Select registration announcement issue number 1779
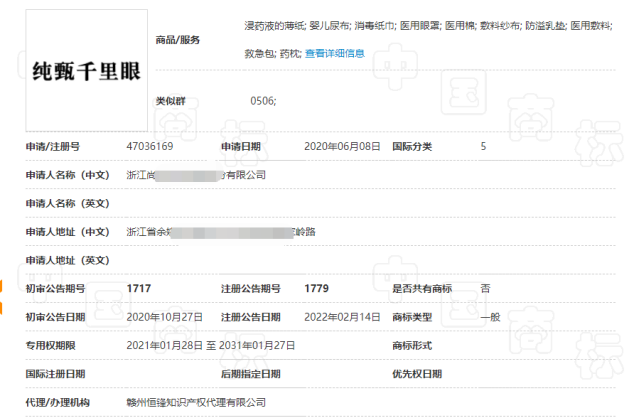Screen dimensions: 635x419 pos(317,288)
